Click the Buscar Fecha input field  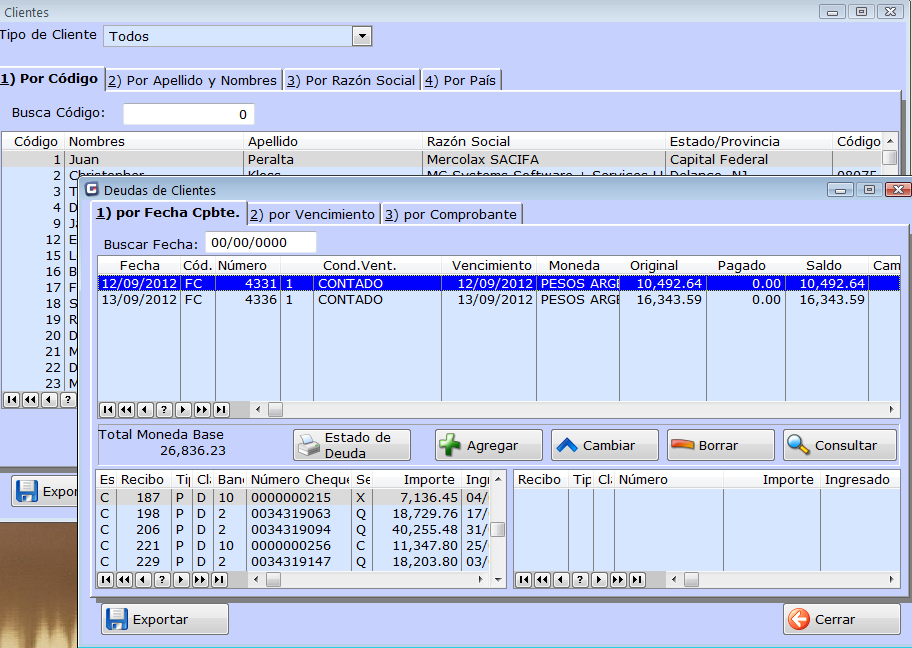coord(260,243)
